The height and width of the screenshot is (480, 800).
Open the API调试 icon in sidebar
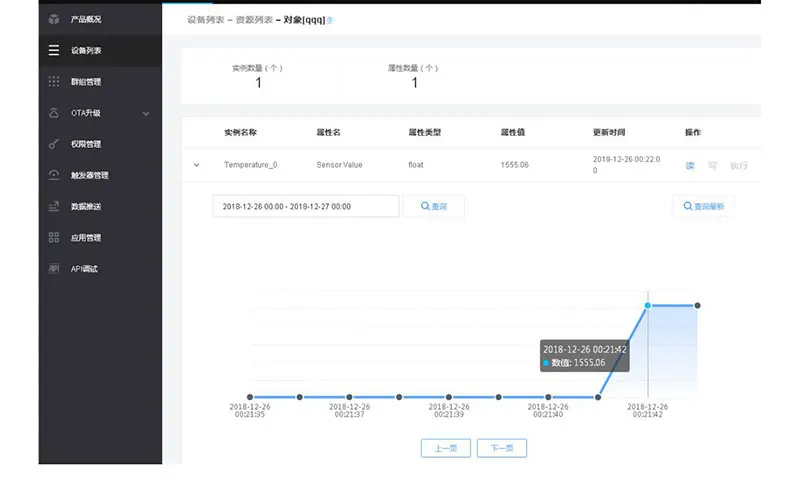[x=54, y=268]
